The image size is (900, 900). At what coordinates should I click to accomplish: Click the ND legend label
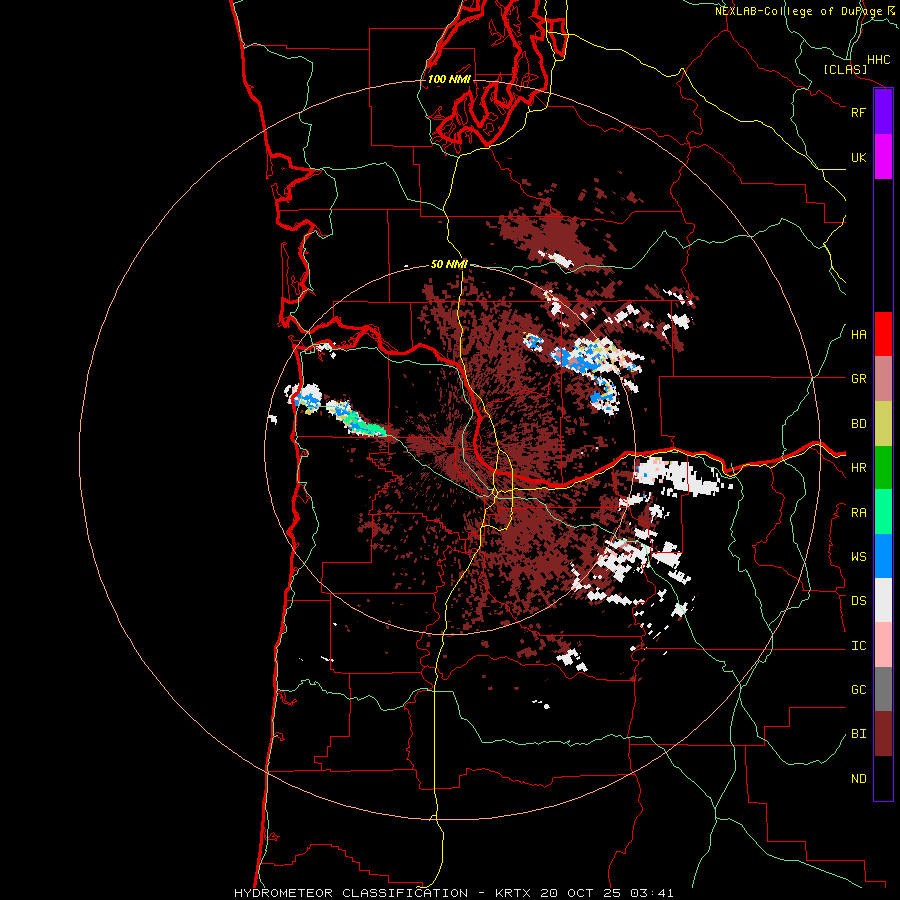pos(858,779)
